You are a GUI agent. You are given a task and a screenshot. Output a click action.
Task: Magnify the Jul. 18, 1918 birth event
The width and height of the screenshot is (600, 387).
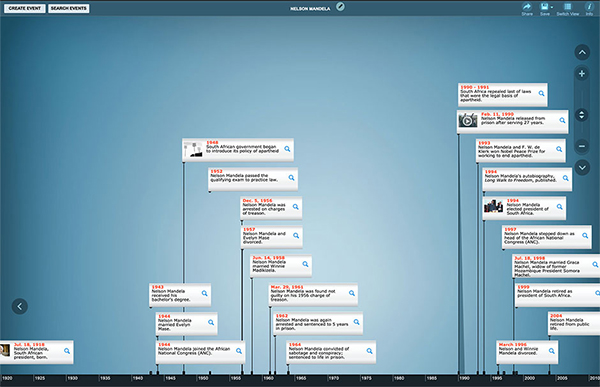[67, 351]
